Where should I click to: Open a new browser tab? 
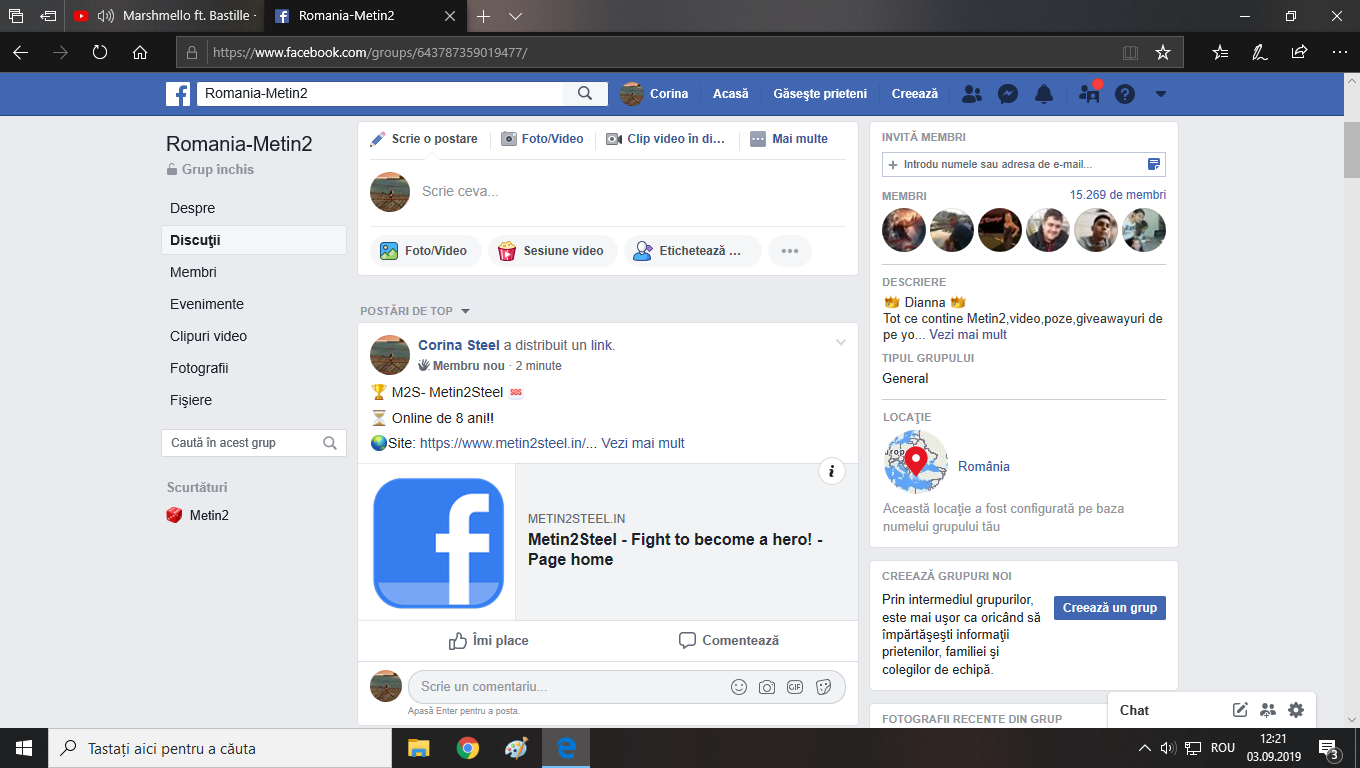coord(483,16)
